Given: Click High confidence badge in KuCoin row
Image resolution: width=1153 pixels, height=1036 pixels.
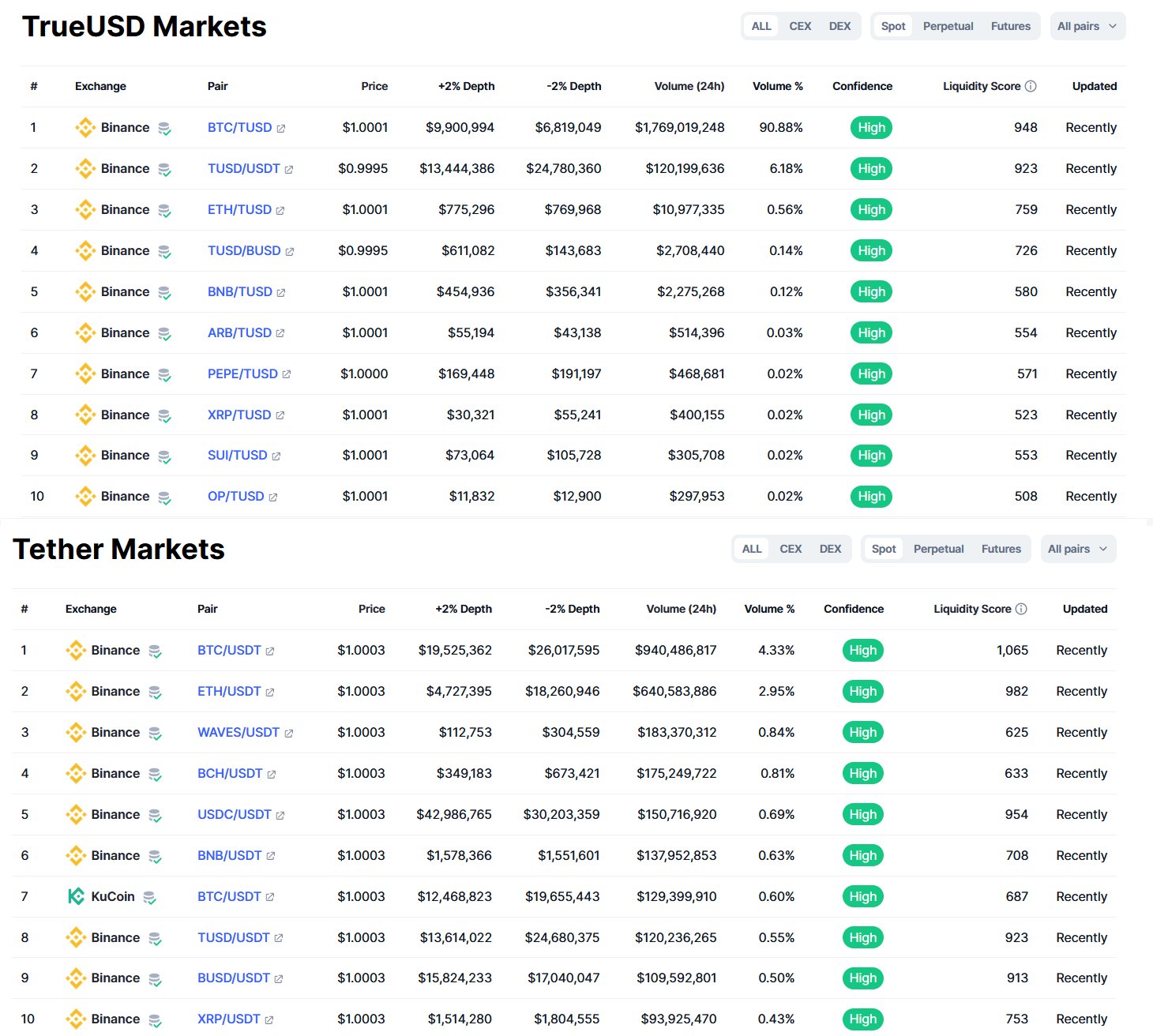Looking at the screenshot, I should tap(862, 897).
